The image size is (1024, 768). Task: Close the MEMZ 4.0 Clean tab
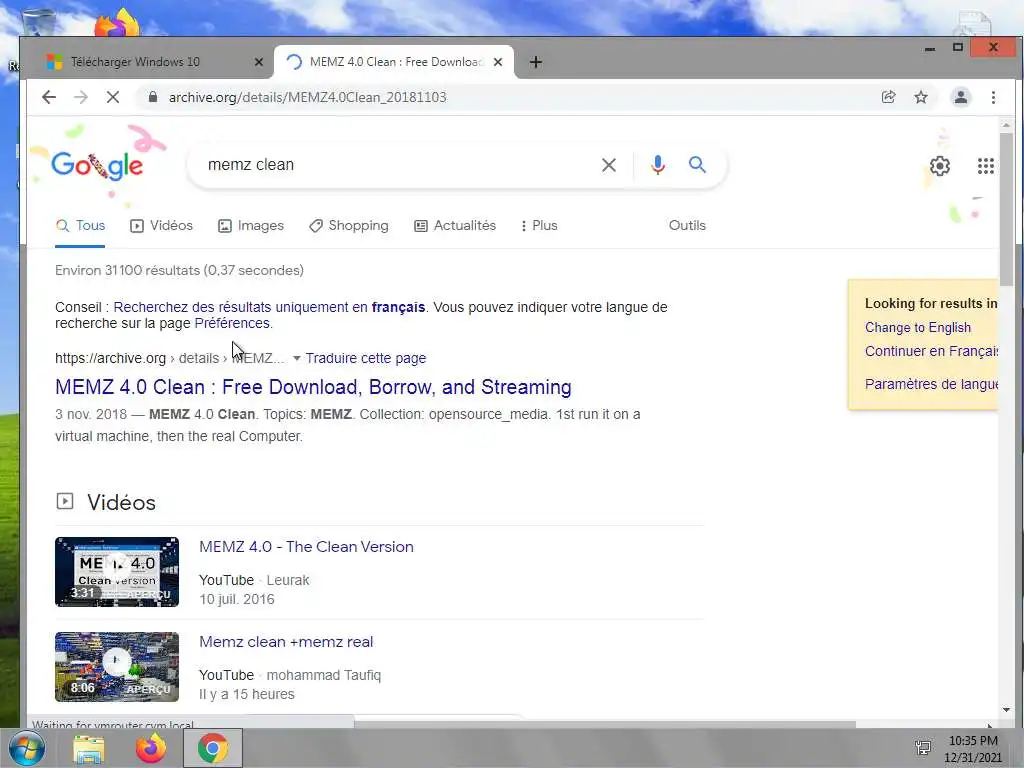coord(498,62)
